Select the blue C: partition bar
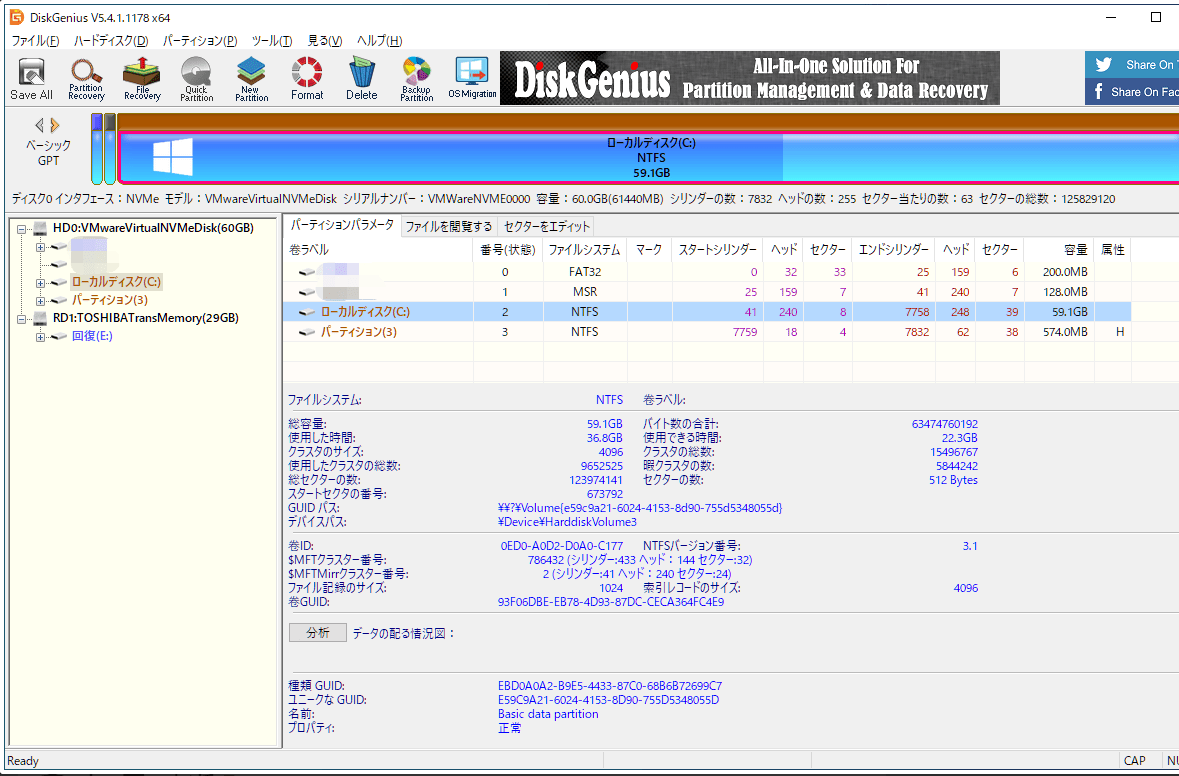1179x776 pixels. coord(650,157)
